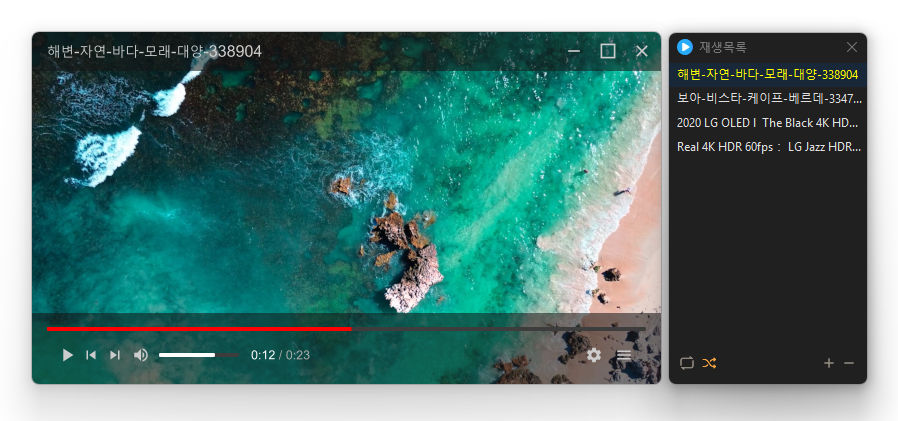This screenshot has width=898, height=421.
Task: Close the 재생목록 playlist panel
Action: (851, 47)
